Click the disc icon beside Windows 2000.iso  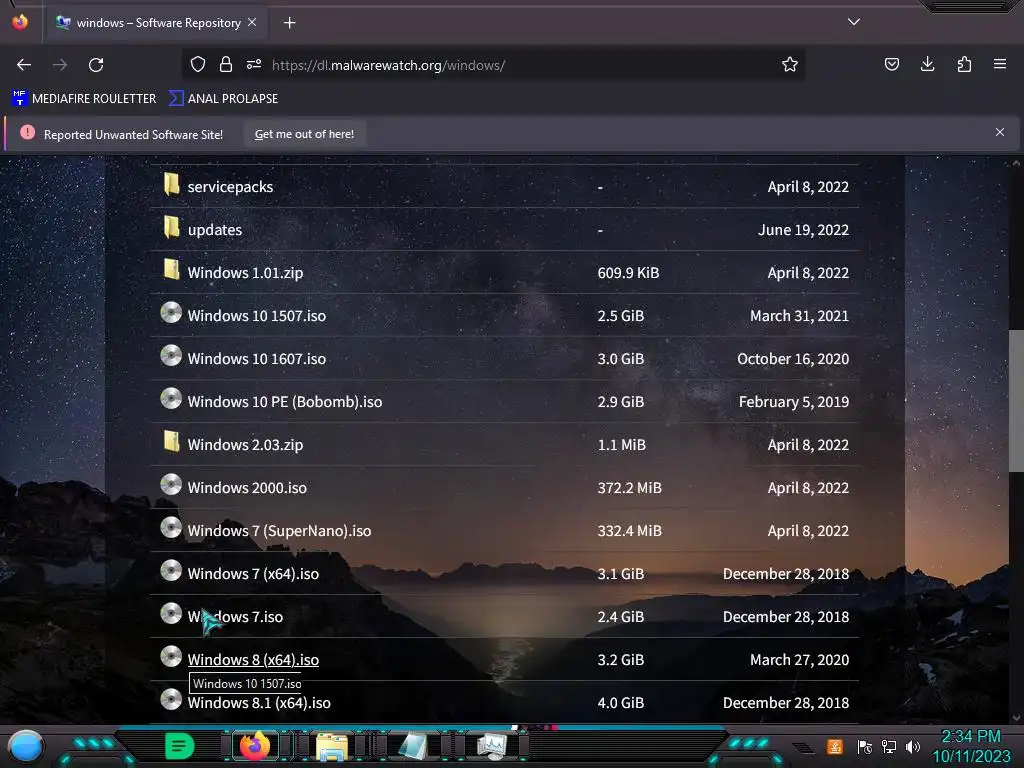coord(171,485)
